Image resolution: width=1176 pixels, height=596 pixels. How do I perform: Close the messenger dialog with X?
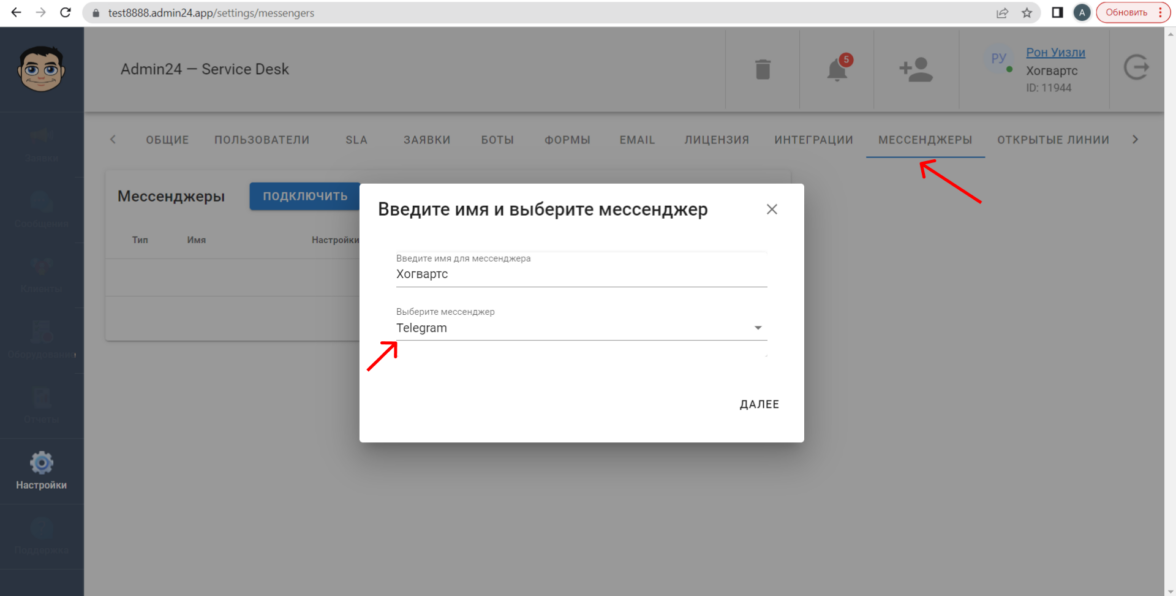[771, 210]
